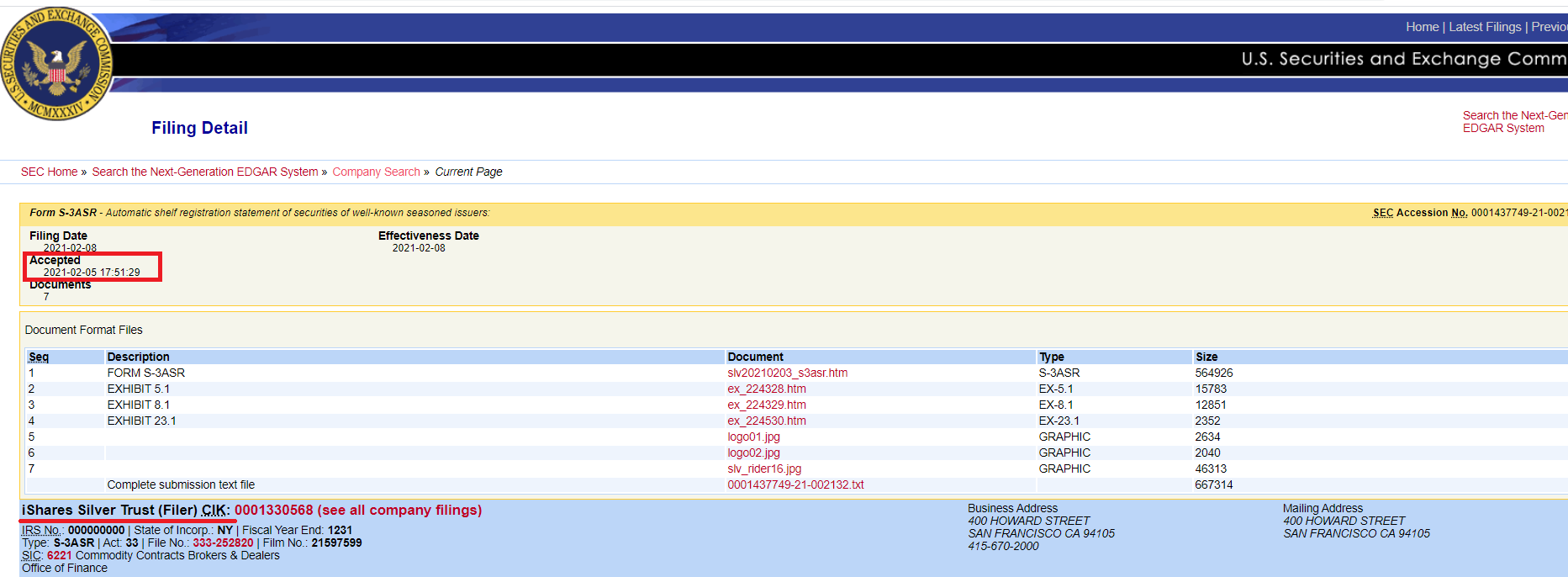View logo02.jpg graphic file

tap(753, 453)
